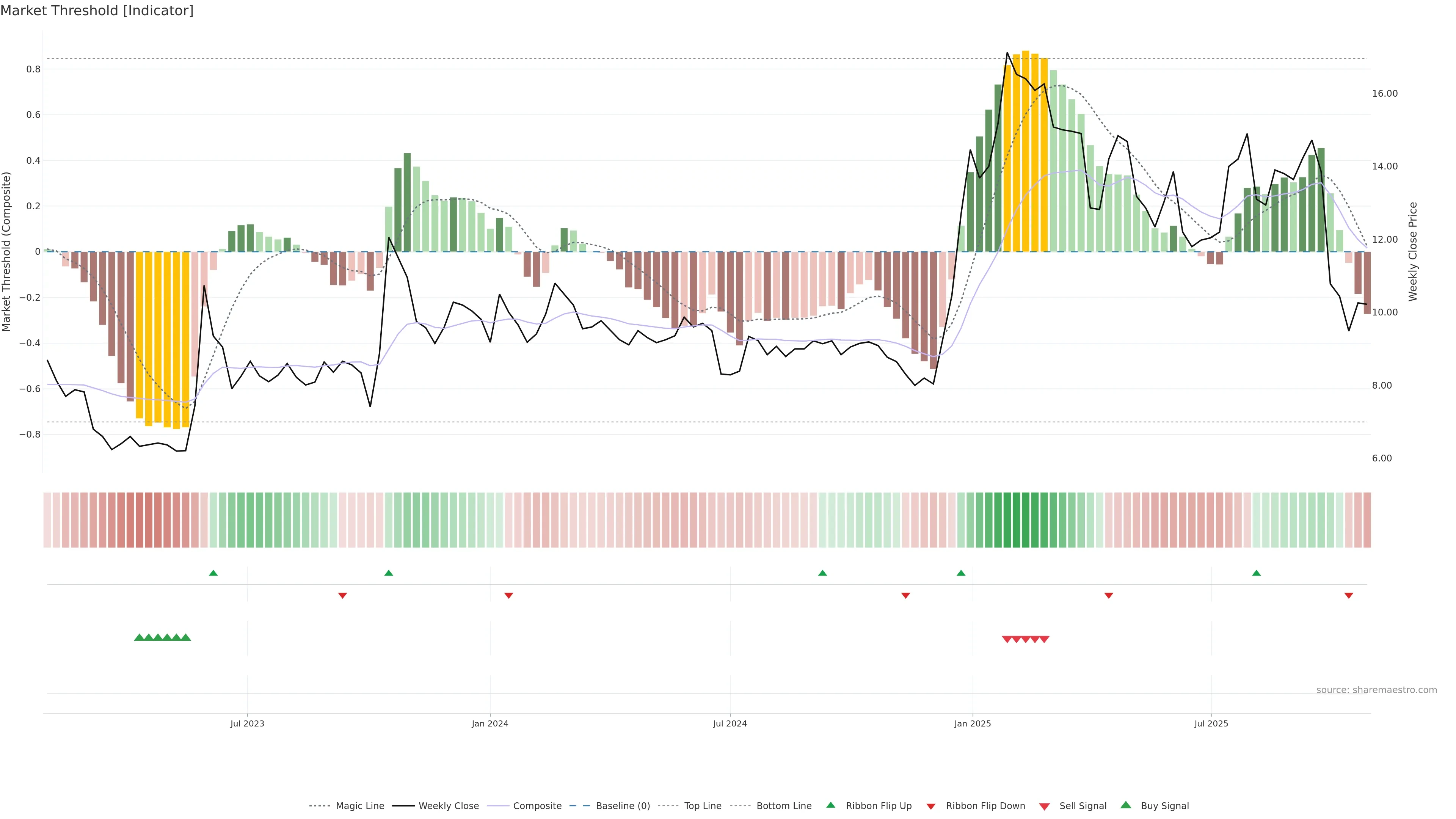Click the Sell Signal legend icon
Viewport: 1456px width, 819px height.
pos(1044,806)
